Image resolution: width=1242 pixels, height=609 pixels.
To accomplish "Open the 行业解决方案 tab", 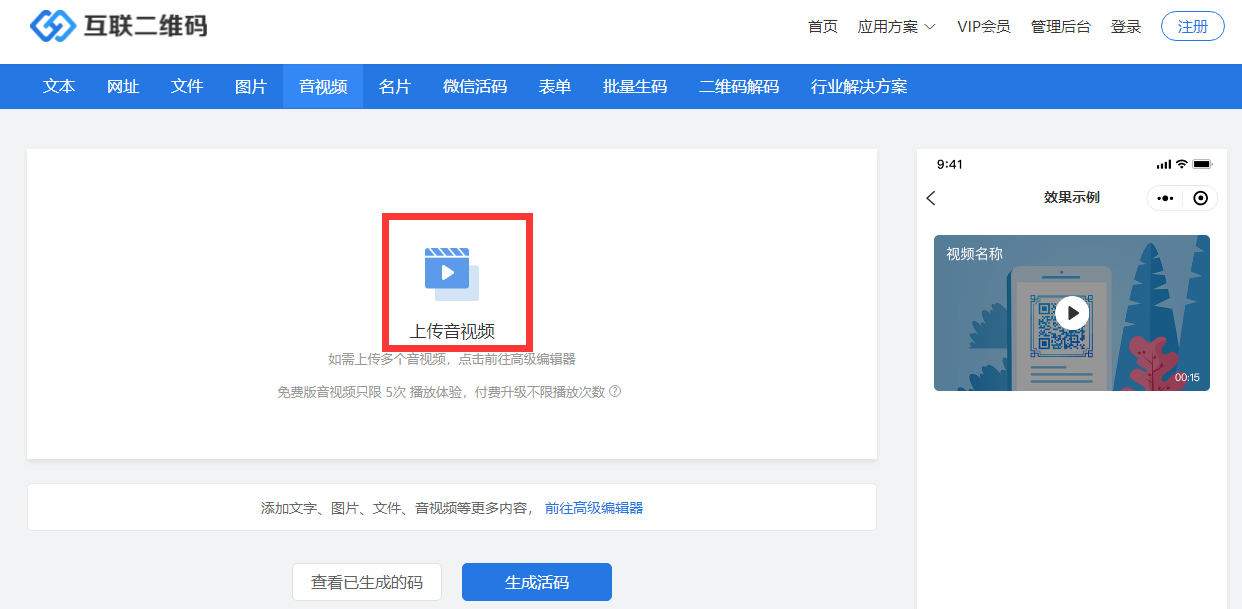I will coord(859,87).
